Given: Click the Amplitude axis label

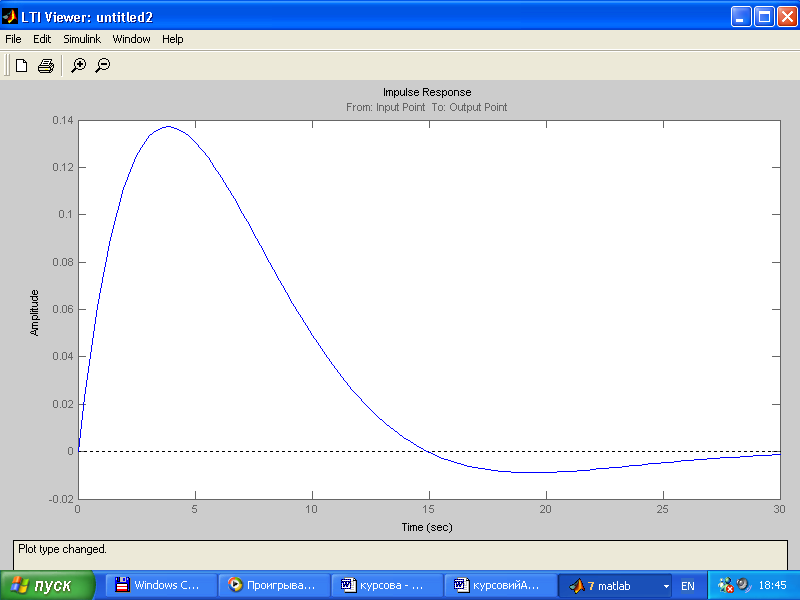Looking at the screenshot, I should (x=34, y=313).
